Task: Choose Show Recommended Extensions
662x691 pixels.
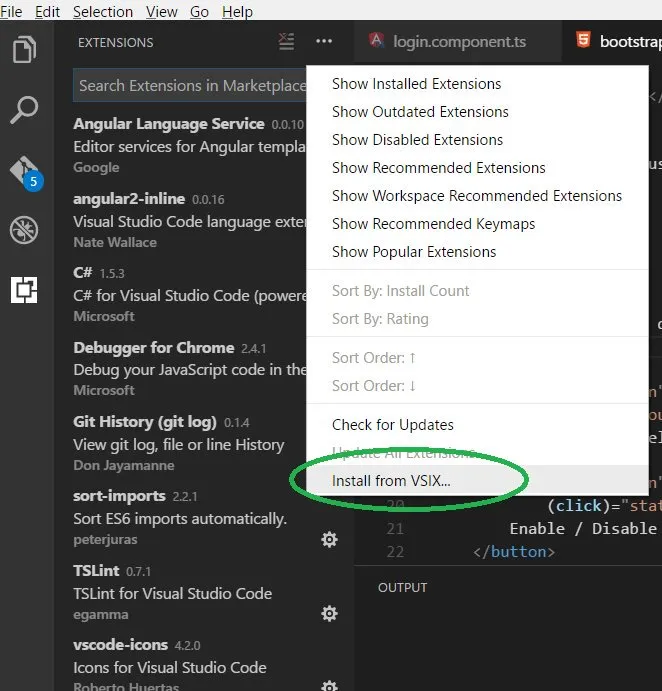Action: click(x=477, y=168)
